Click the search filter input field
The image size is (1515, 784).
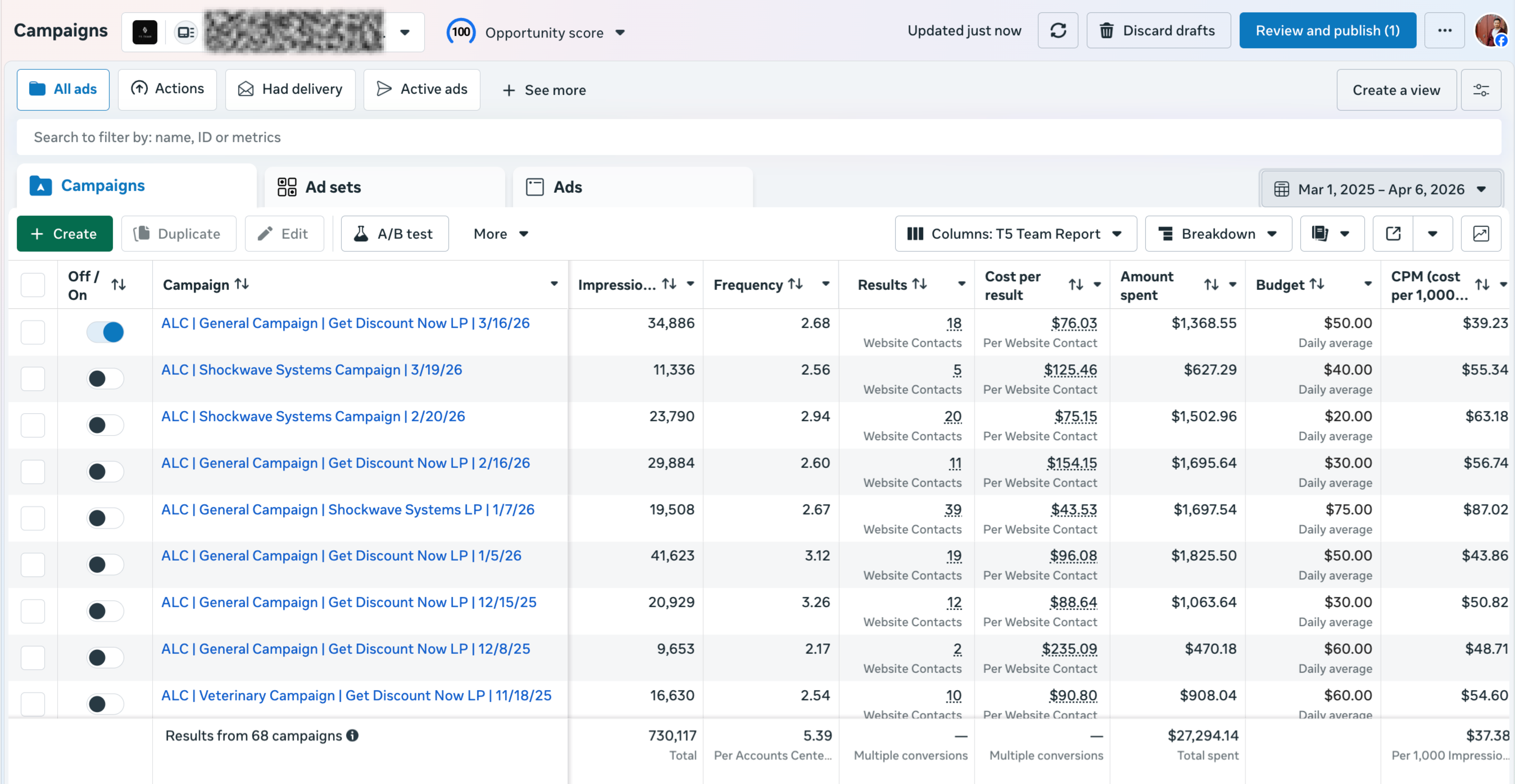tap(759, 138)
